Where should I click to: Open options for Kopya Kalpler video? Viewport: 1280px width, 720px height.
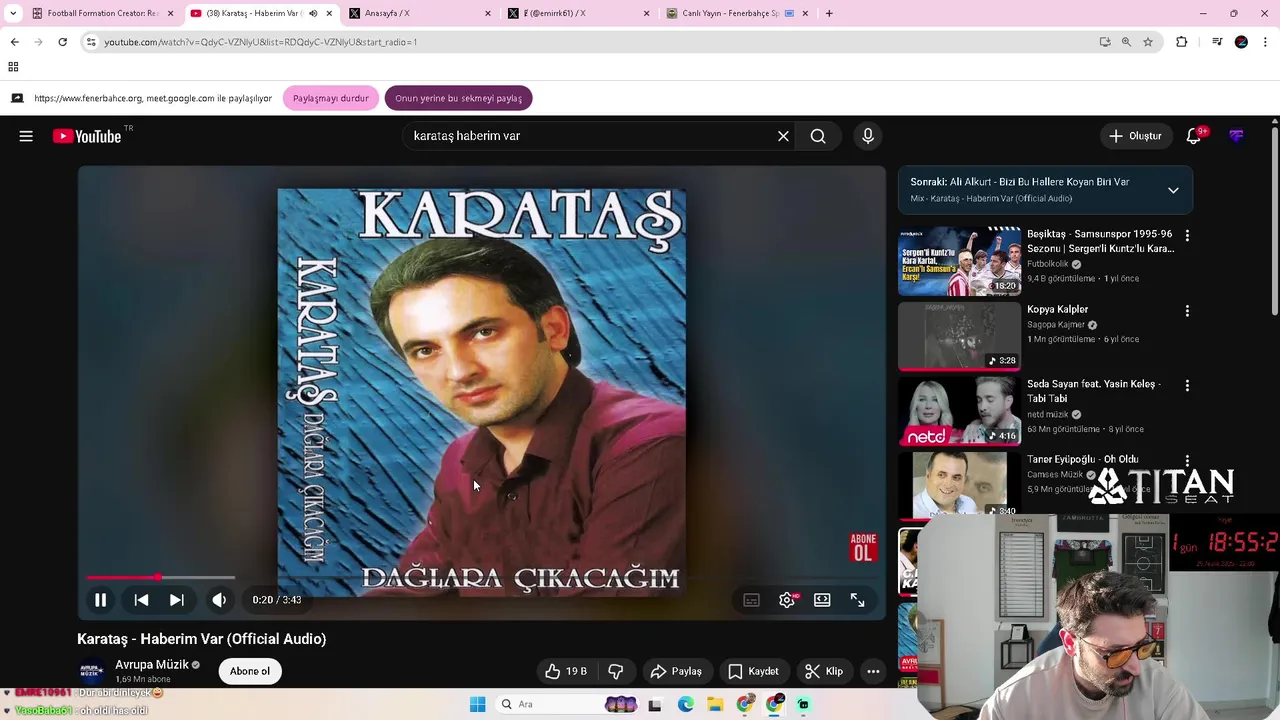1187,311
